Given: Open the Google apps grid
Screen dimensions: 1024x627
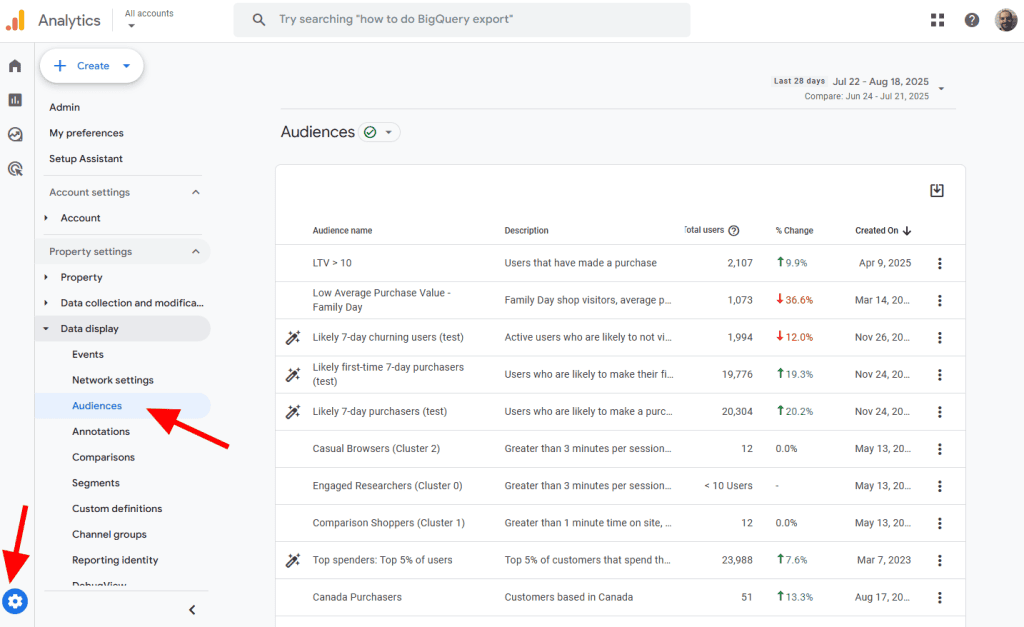Looking at the screenshot, I should [937, 20].
